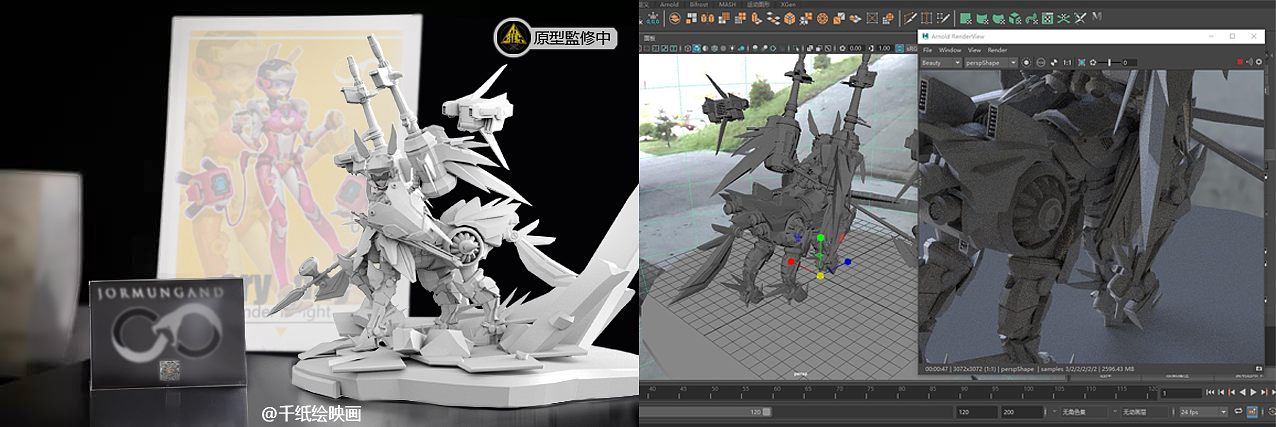Screen dimensions: 1276x427
Task: Step back one frame
Action: 1221,392
